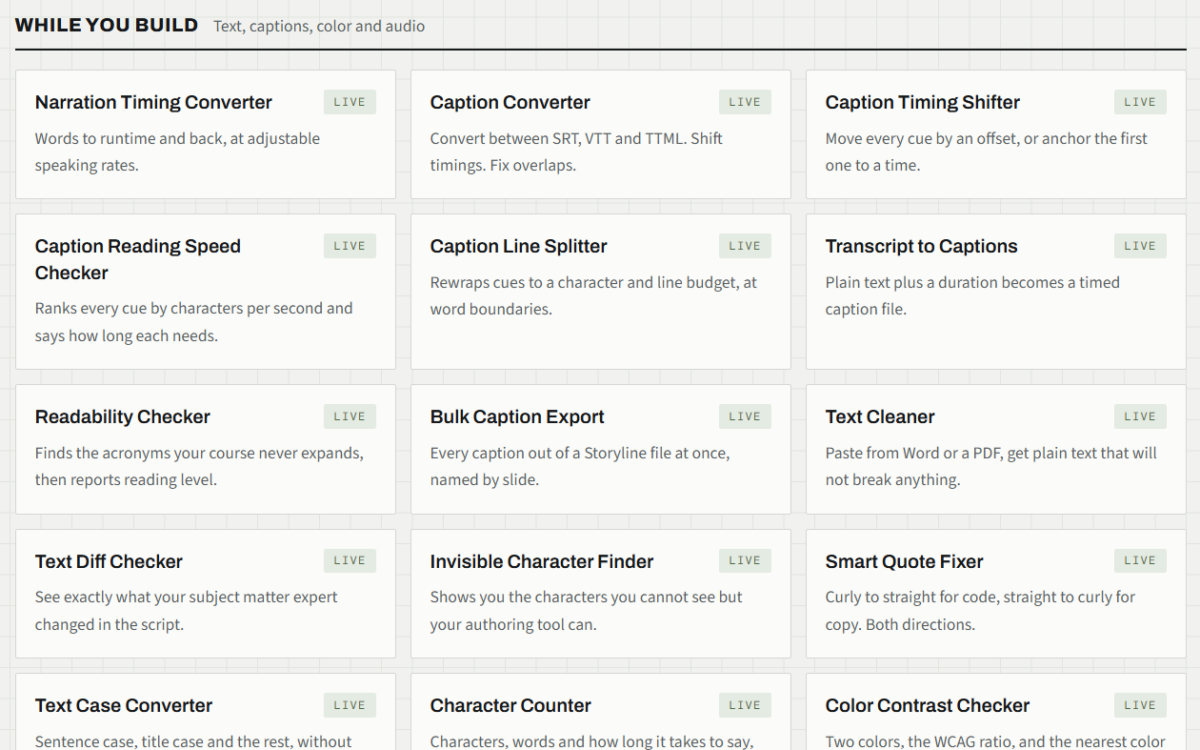The image size is (1200, 750).
Task: Click LIVE badge on Caption Reading Speed Checker
Action: 350,246
